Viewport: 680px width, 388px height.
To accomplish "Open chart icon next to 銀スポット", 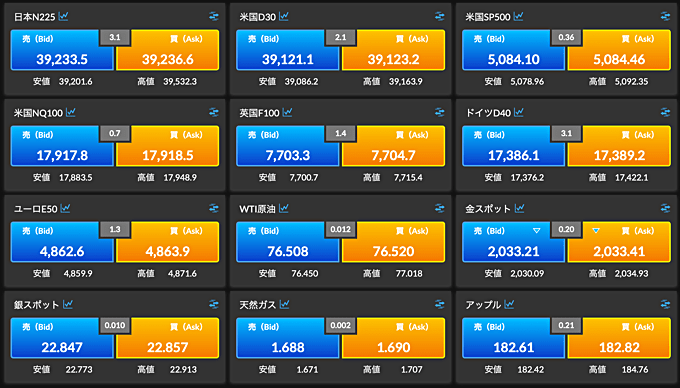I will point(68,304).
